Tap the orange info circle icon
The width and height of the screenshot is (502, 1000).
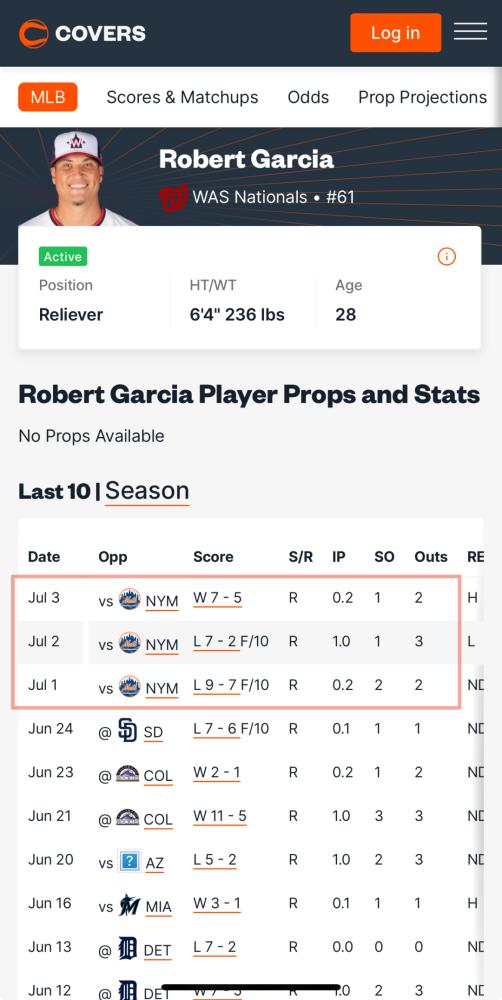447,256
